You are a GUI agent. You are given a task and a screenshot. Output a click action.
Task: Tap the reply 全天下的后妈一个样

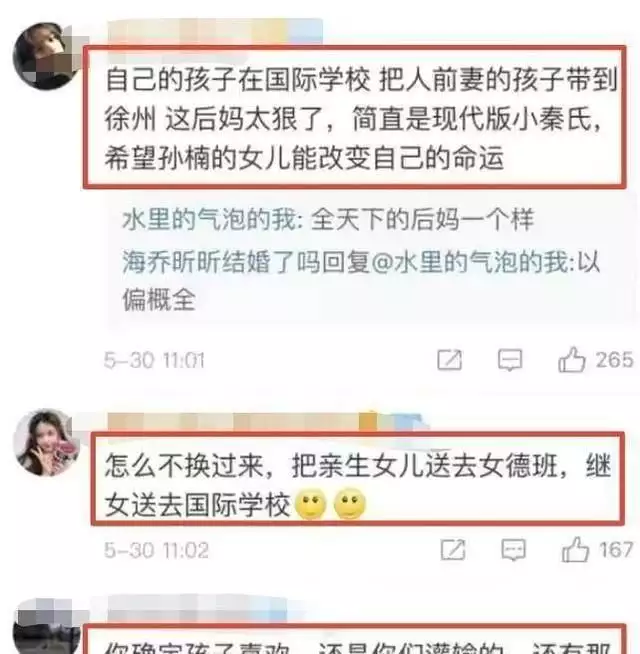(422, 220)
